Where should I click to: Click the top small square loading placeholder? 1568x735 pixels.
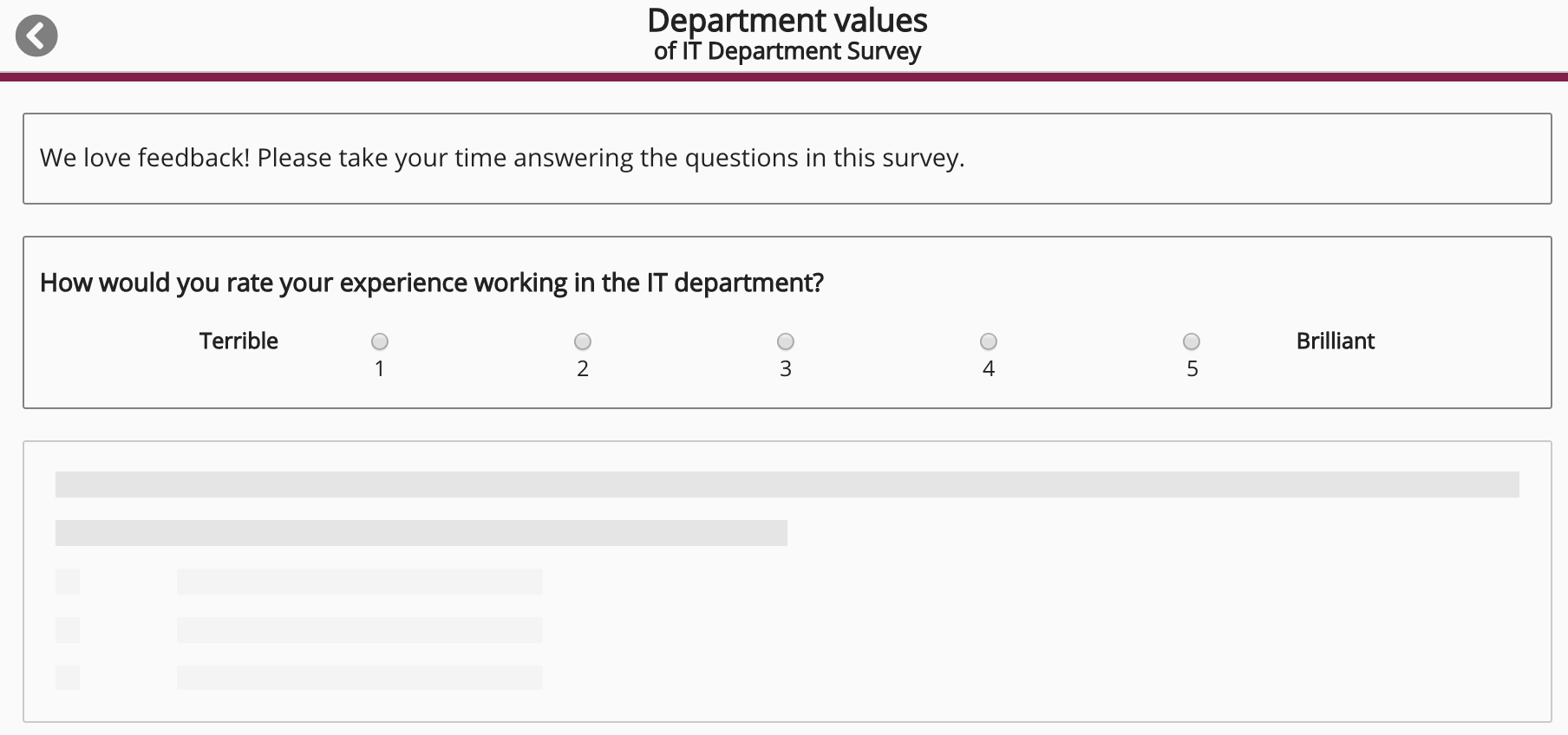click(68, 582)
